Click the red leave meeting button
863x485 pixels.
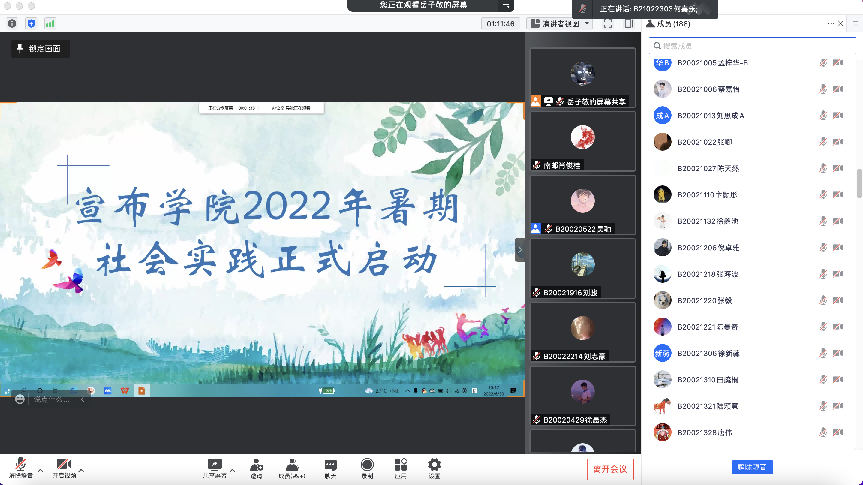tap(609, 467)
